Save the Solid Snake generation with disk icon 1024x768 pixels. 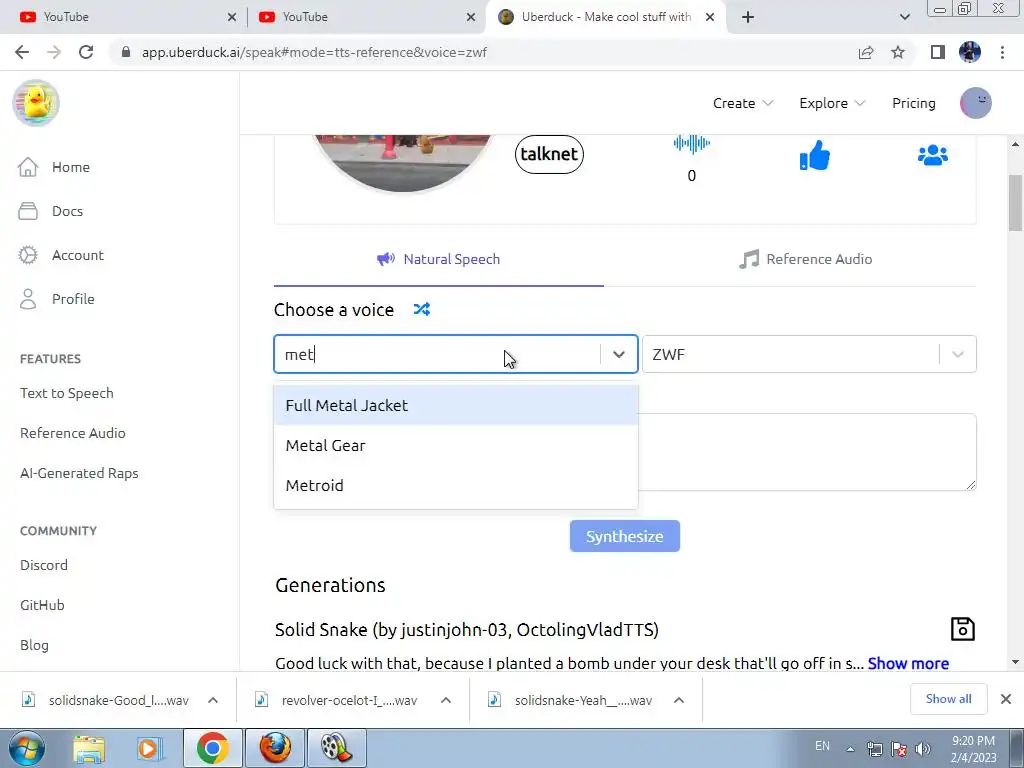pos(962,629)
